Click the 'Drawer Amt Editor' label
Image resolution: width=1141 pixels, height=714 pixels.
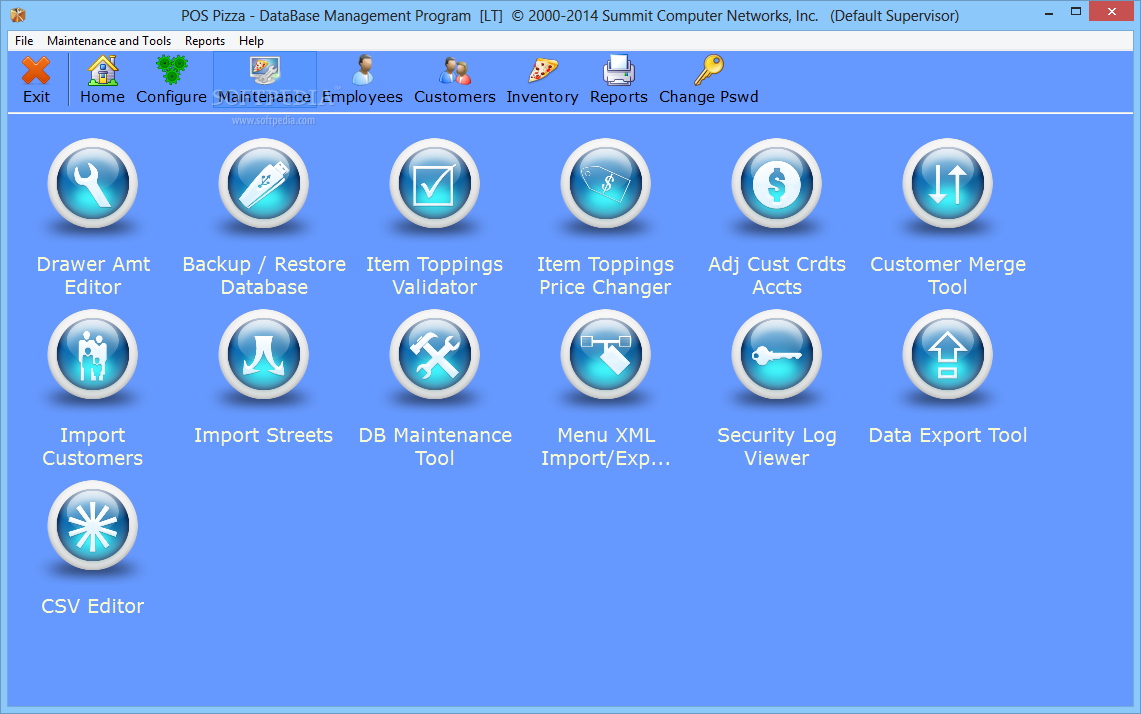click(93, 275)
